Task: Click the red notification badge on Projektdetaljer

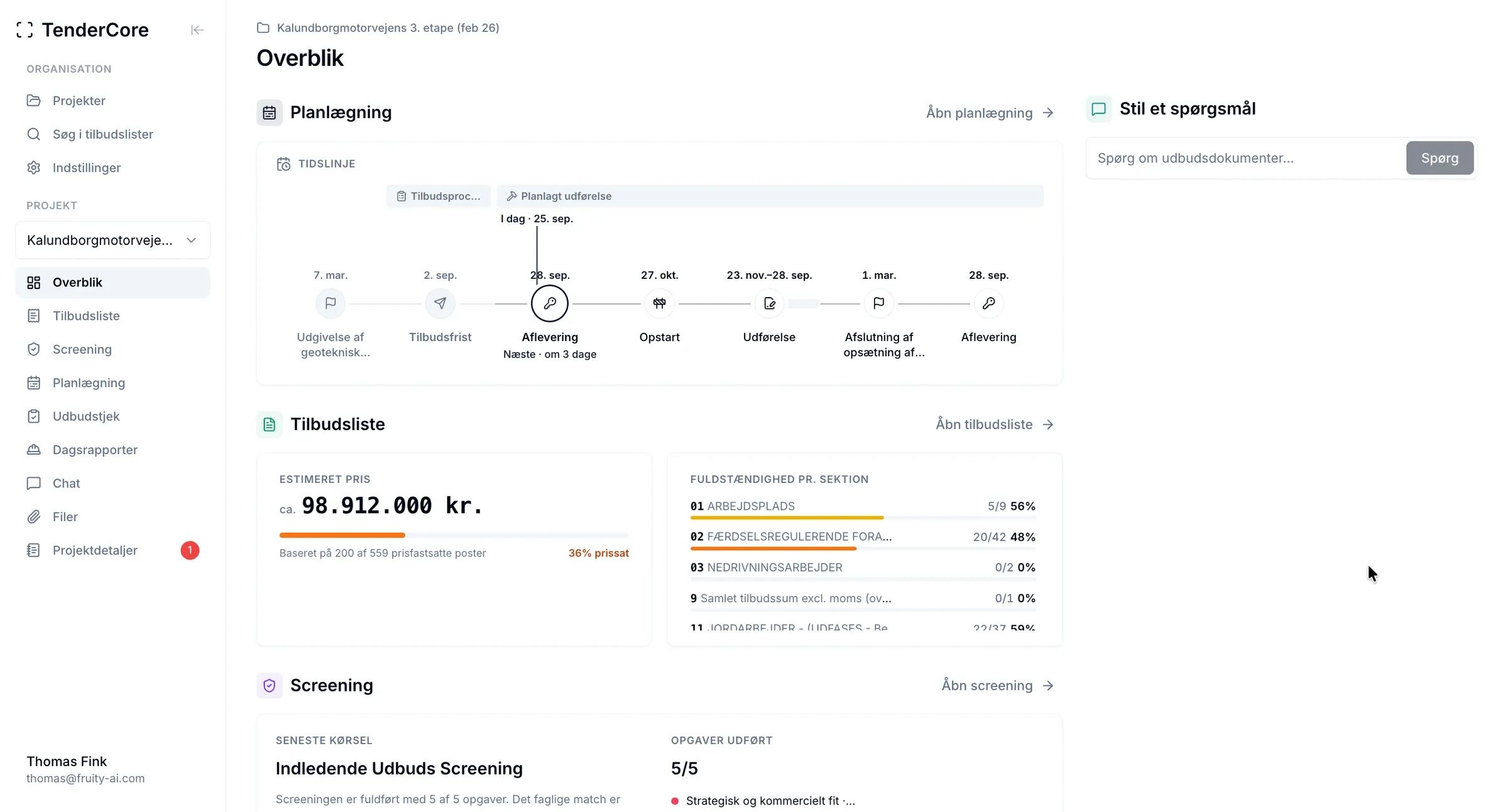Action: [190, 550]
